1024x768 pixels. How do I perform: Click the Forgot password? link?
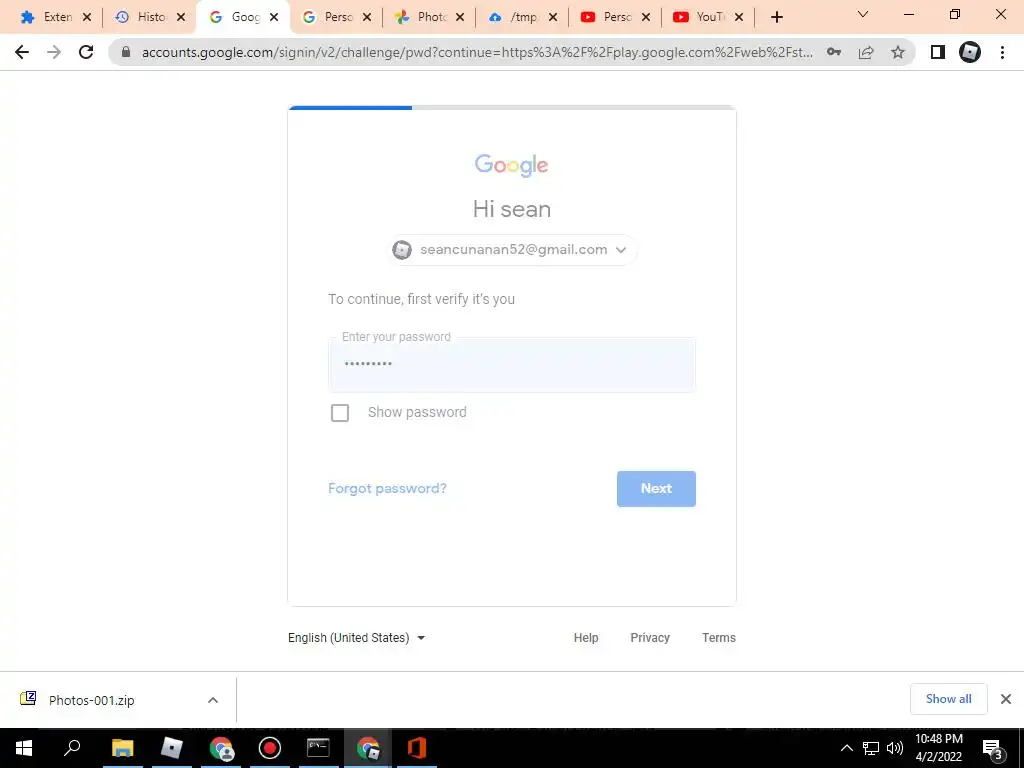(x=387, y=488)
